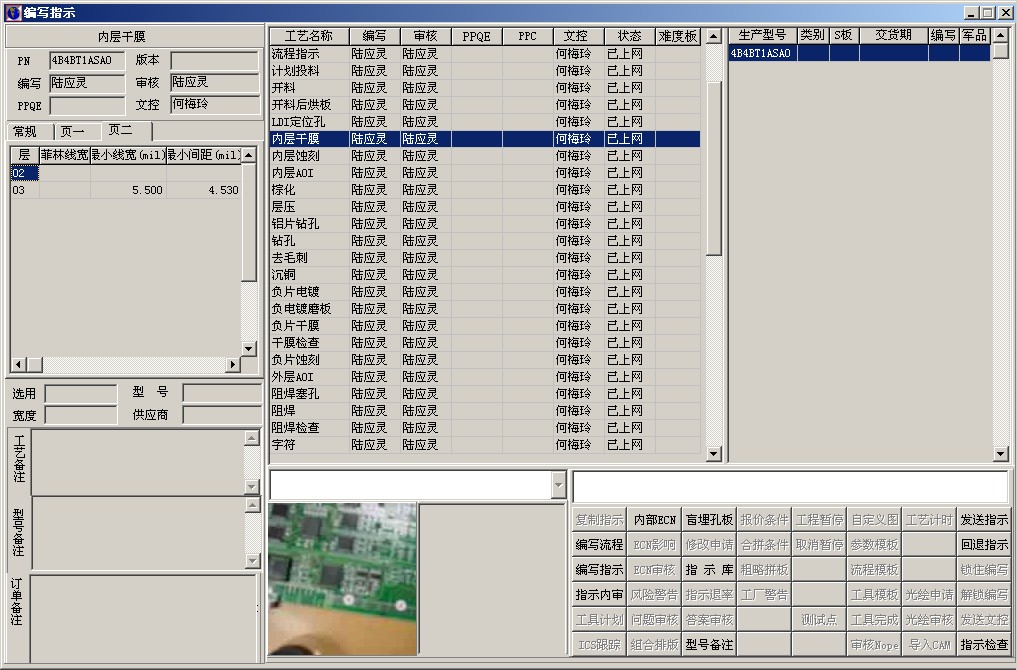Select the 铝片钻孔 row

(x=485, y=224)
